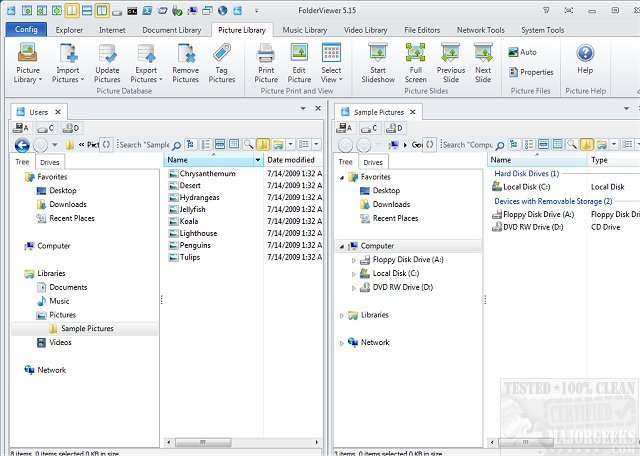Expand Libraries node in right tree

coord(342,316)
